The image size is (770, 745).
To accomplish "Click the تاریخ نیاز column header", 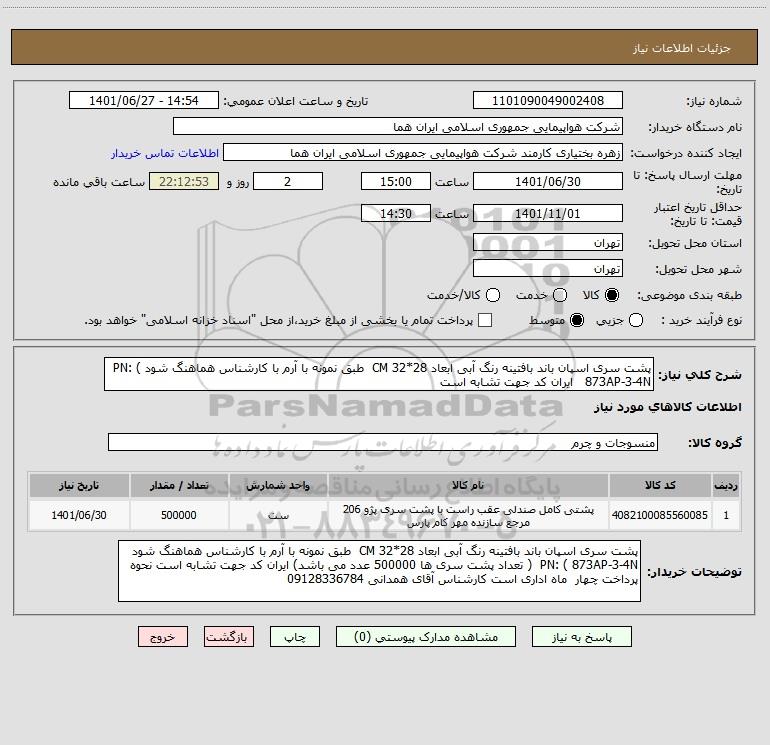I will [x=79, y=485].
